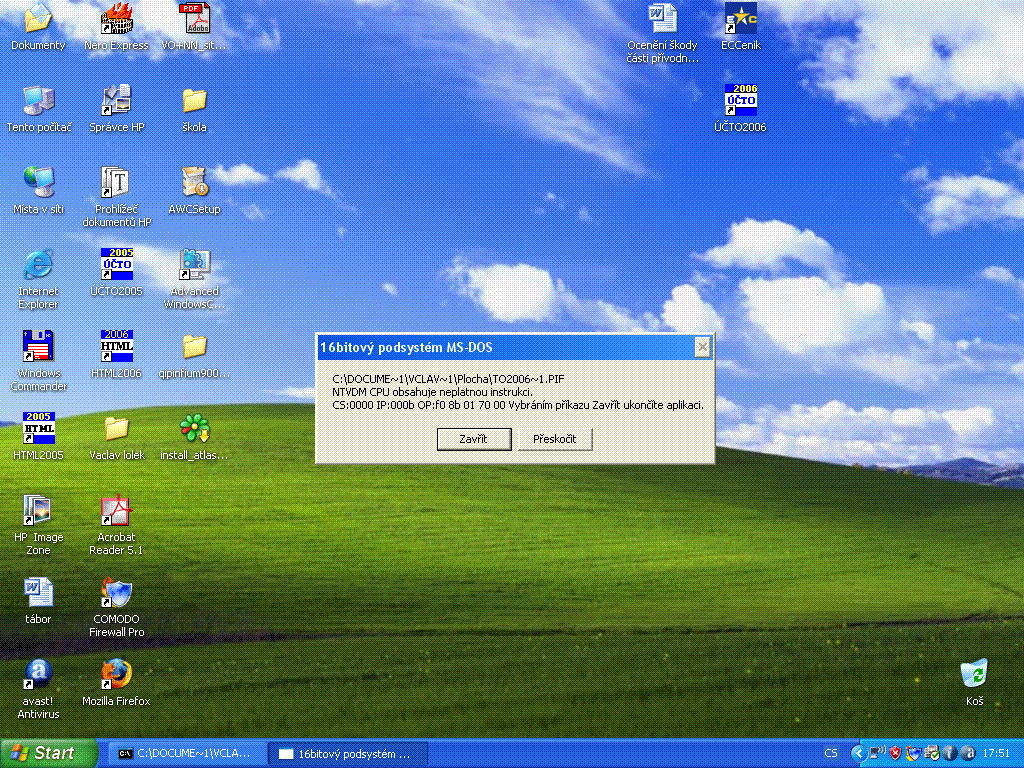Open wireless network connection tray icon

[878, 753]
